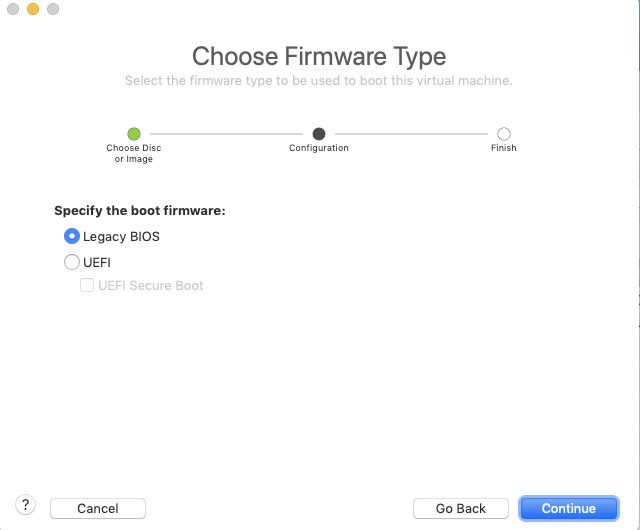This screenshot has width=640, height=530.
Task: Click the UEFI Secure Boot label text
Action: (x=151, y=285)
